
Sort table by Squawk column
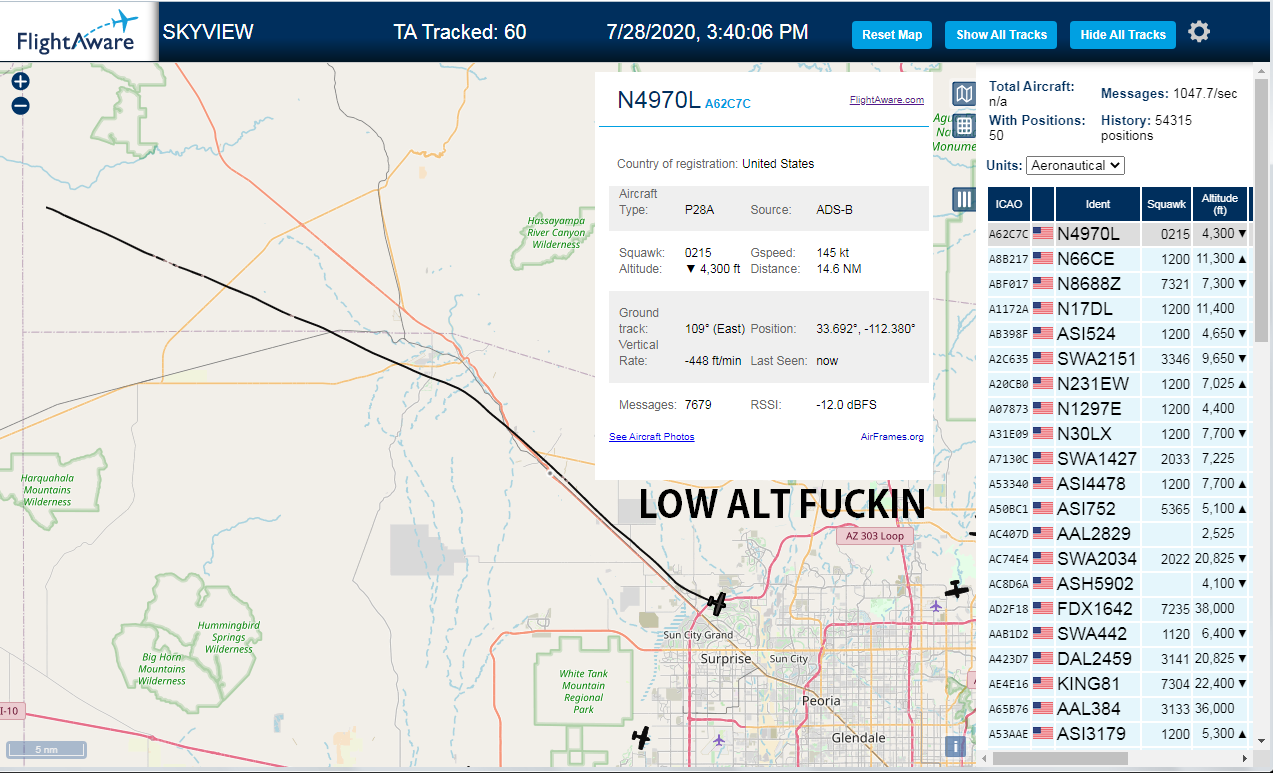tap(1166, 204)
